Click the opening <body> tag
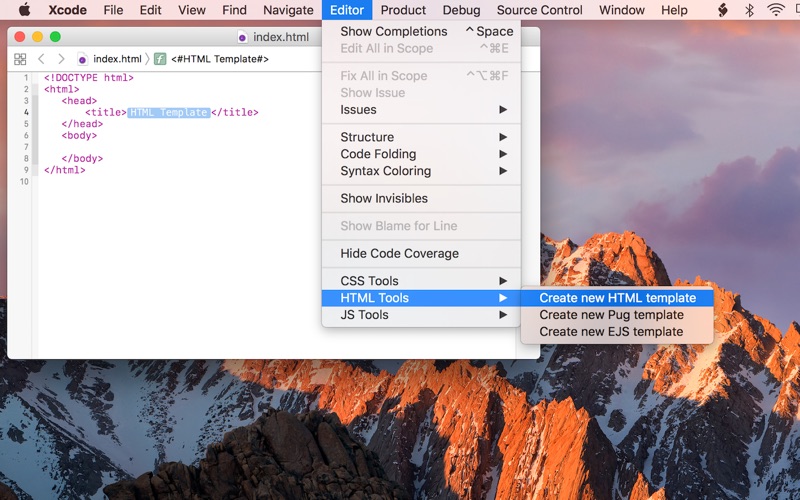Screen dimensions: 800x500 [79, 136]
